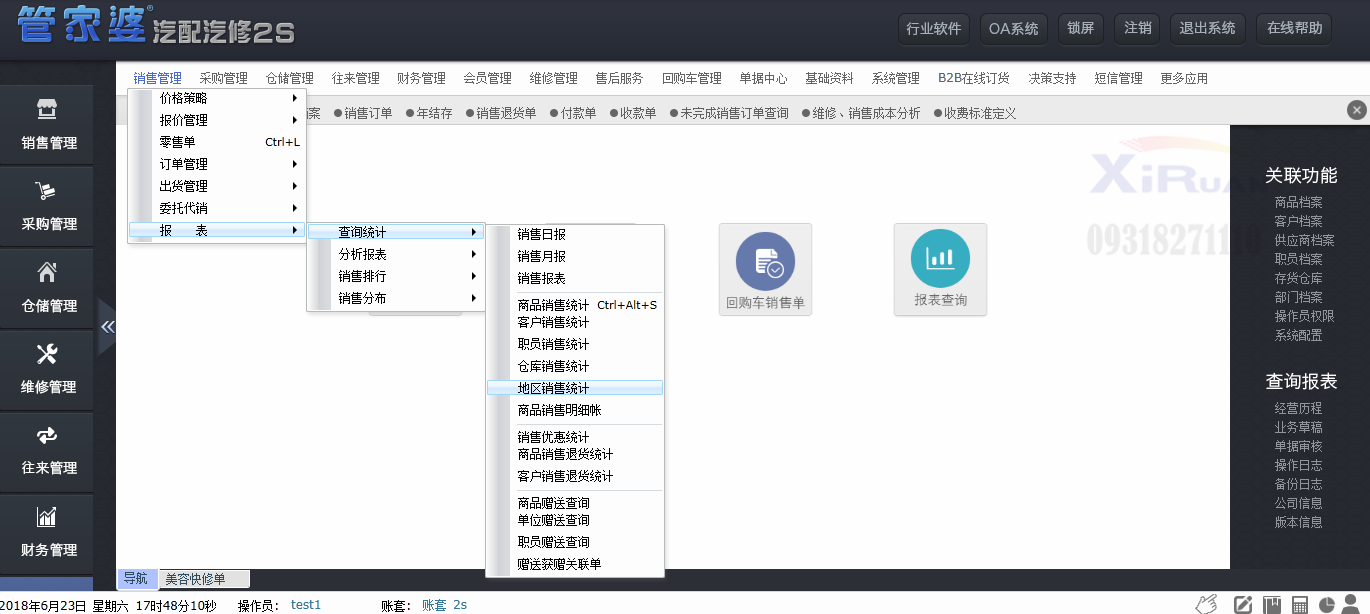Click the edit note icon in status bar
This screenshot has height=614, width=1370.
point(1243,605)
